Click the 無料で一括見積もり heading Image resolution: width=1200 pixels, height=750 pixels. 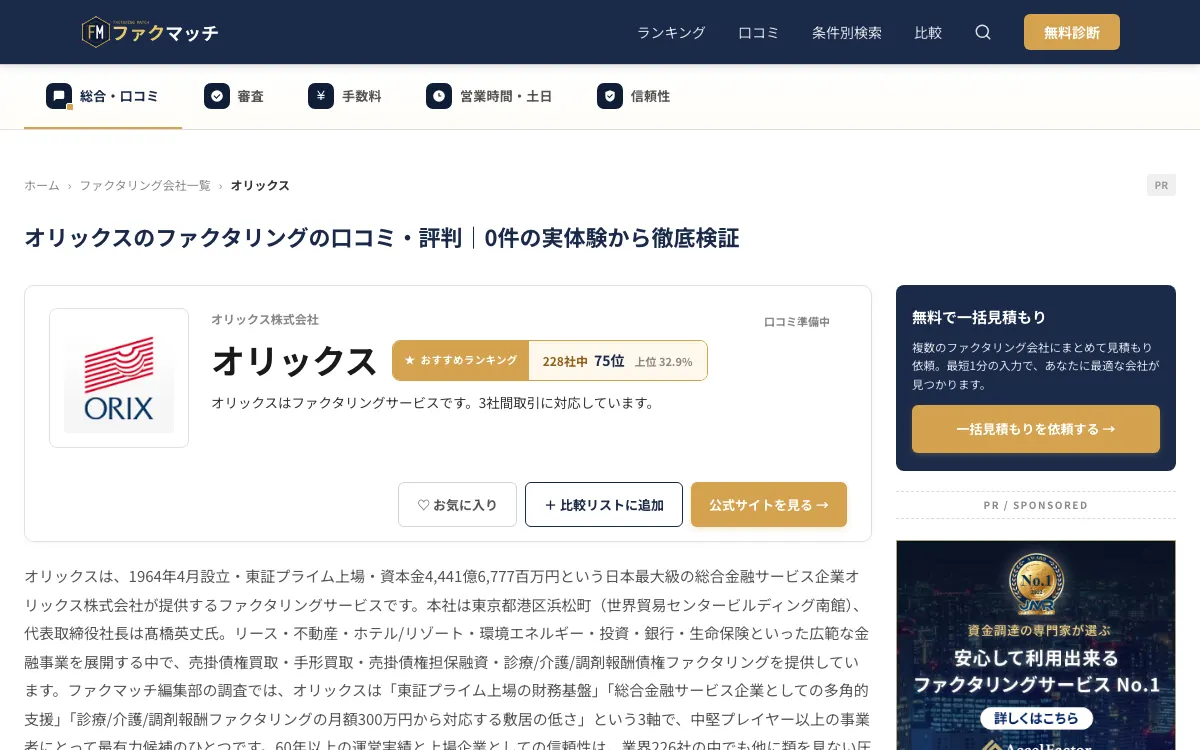click(x=979, y=317)
